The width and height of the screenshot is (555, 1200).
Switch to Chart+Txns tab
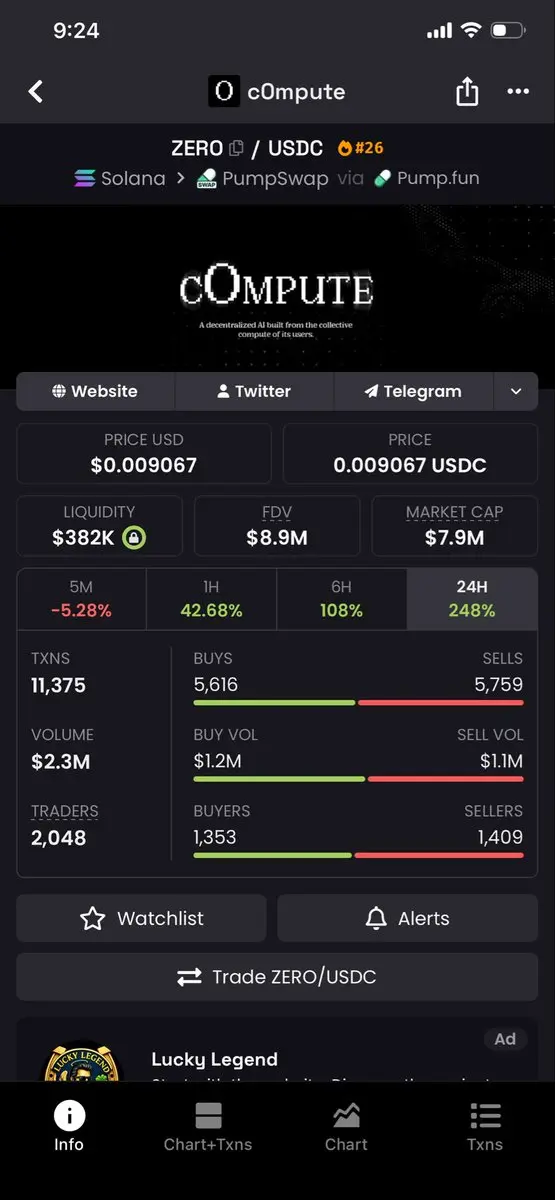pyautogui.click(x=208, y=1127)
